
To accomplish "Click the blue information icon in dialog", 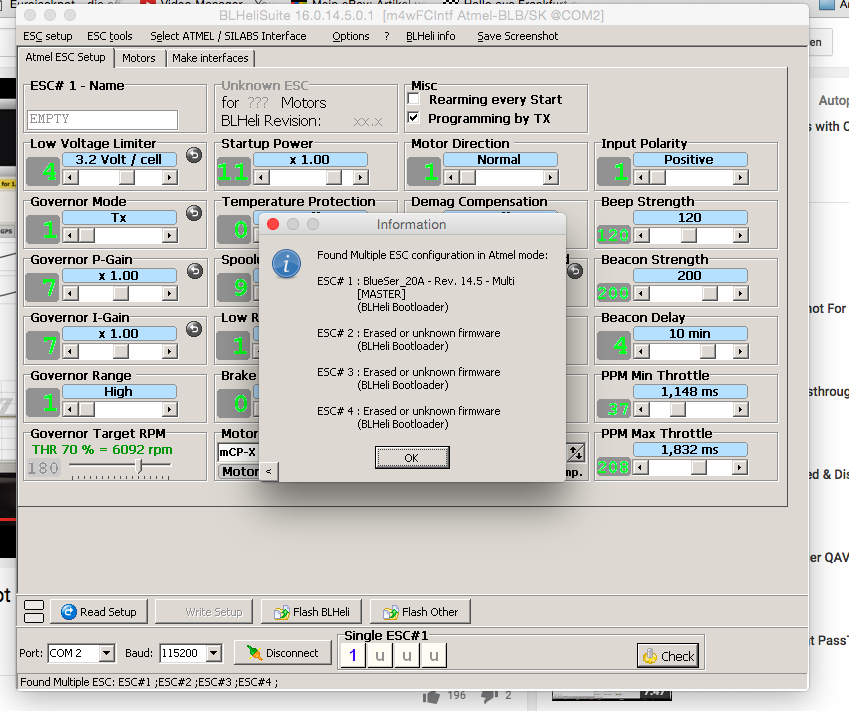I will [x=286, y=264].
